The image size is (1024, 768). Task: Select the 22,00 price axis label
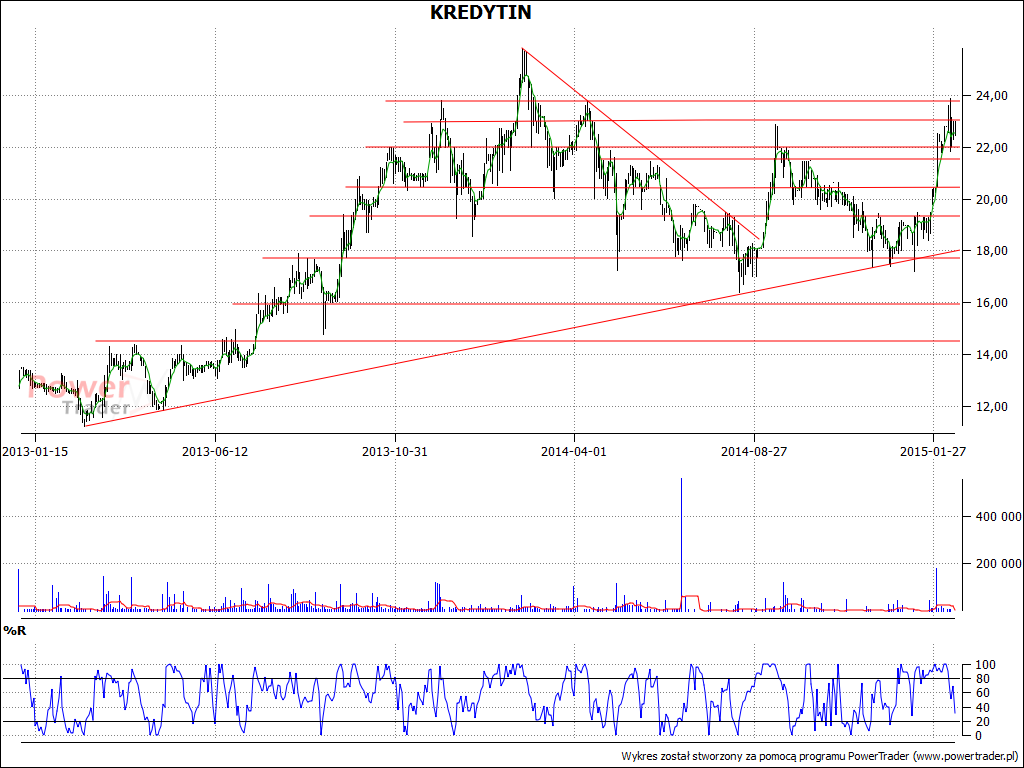point(990,148)
